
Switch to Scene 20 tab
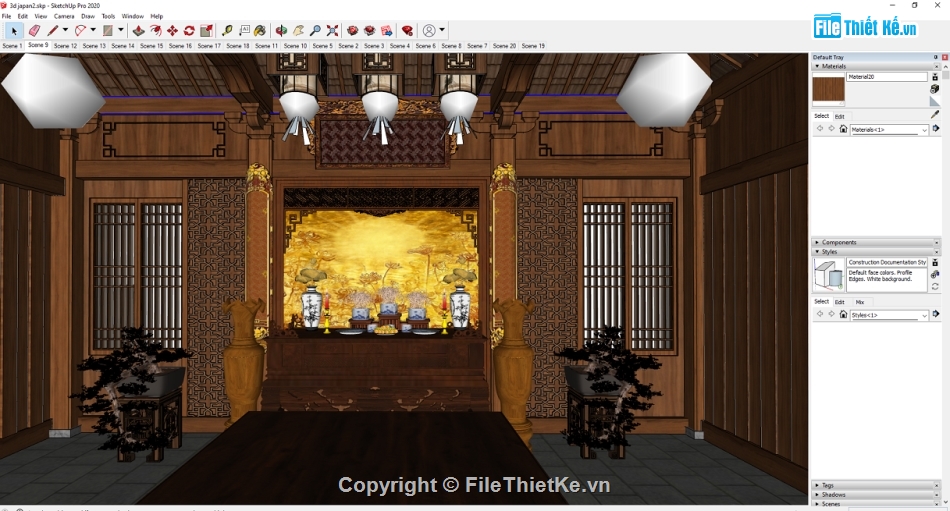pos(504,45)
